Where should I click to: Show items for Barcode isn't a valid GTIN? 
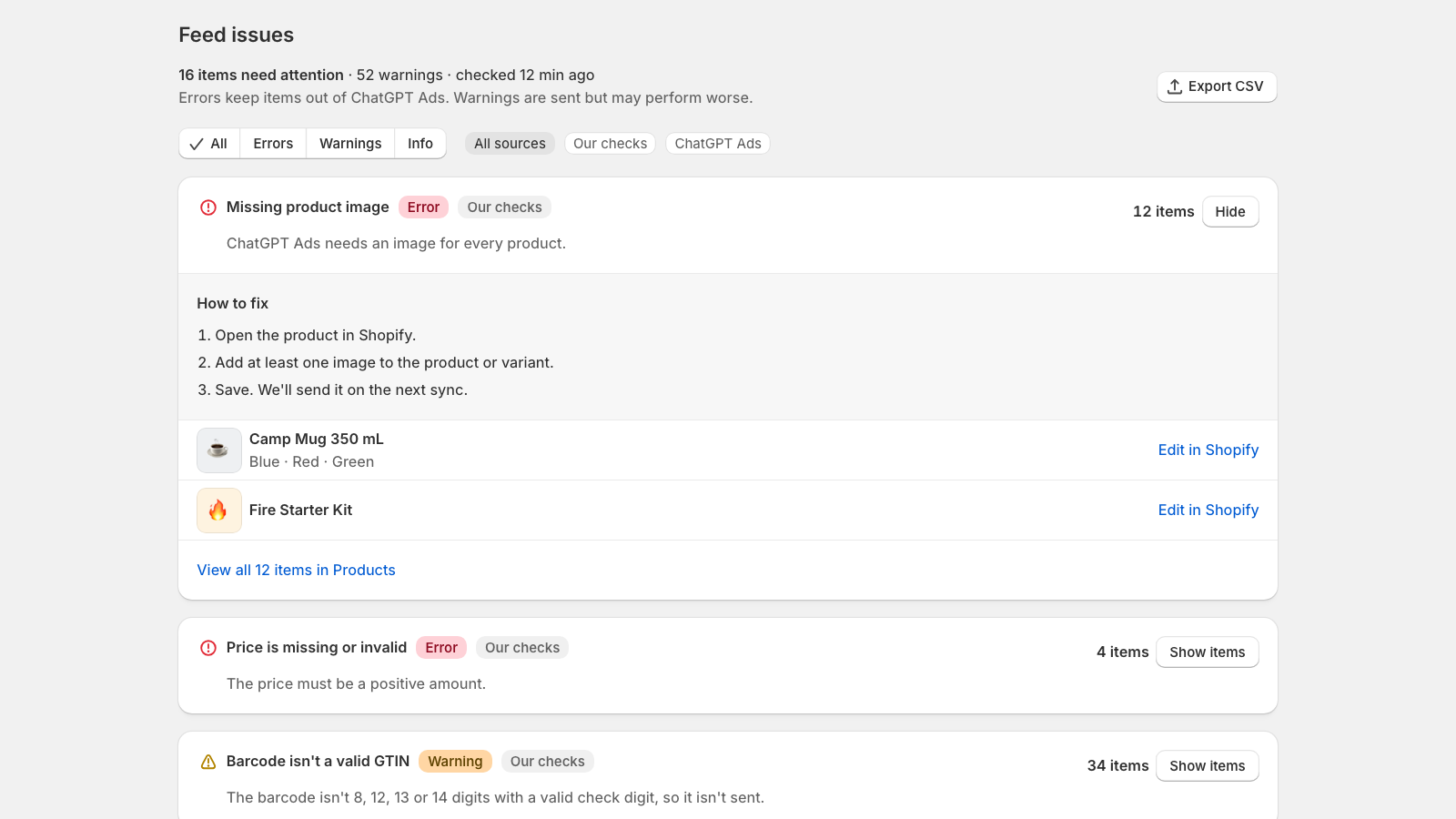(1207, 766)
